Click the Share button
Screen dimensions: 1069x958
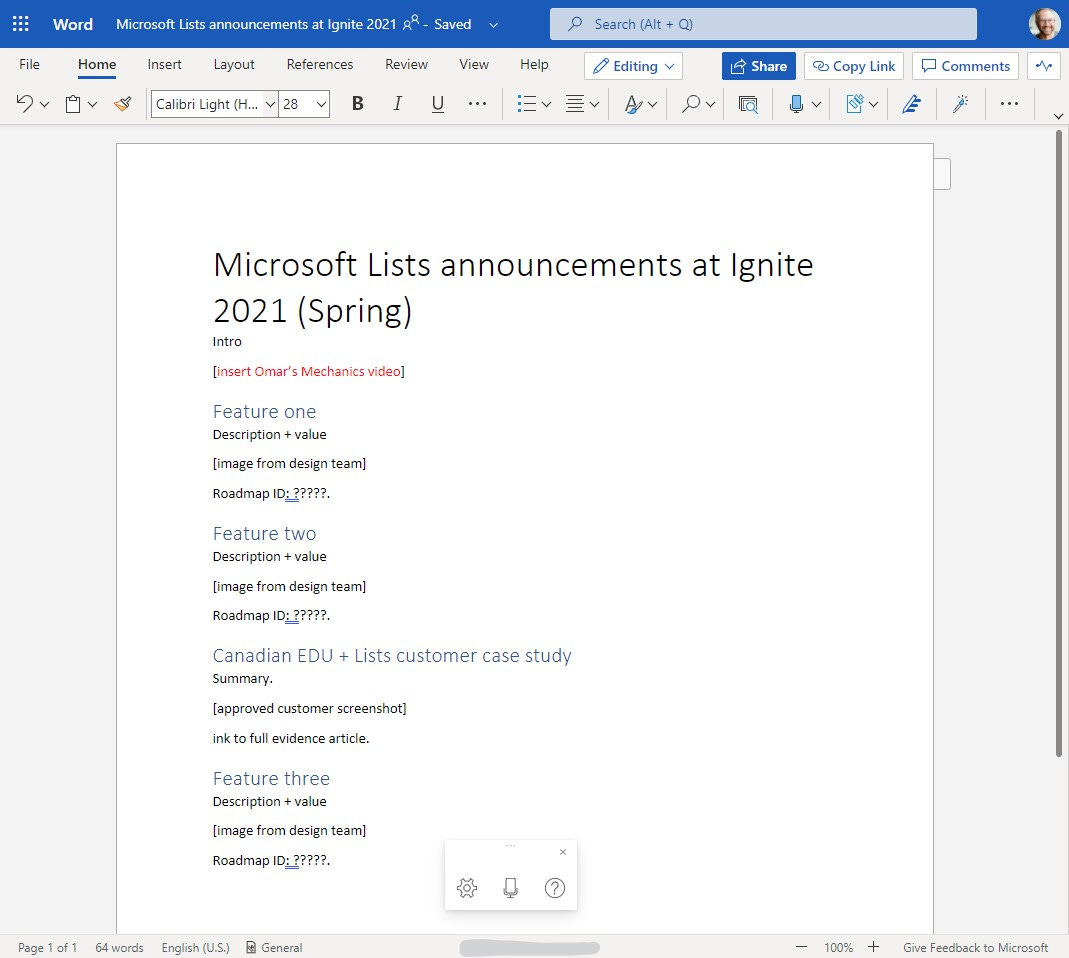click(x=759, y=66)
